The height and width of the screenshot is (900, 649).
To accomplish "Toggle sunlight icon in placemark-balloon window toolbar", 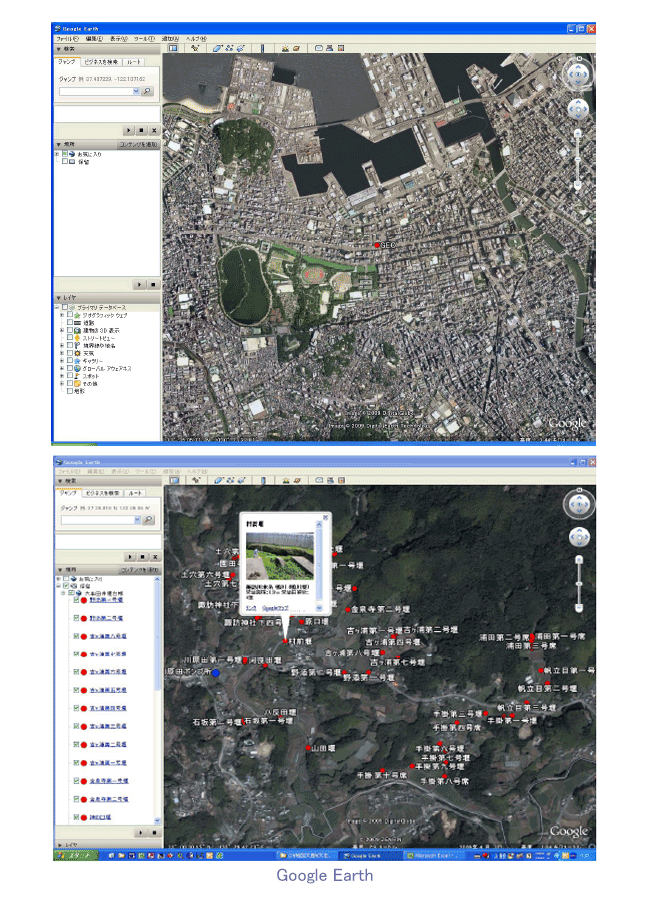I will point(285,480).
